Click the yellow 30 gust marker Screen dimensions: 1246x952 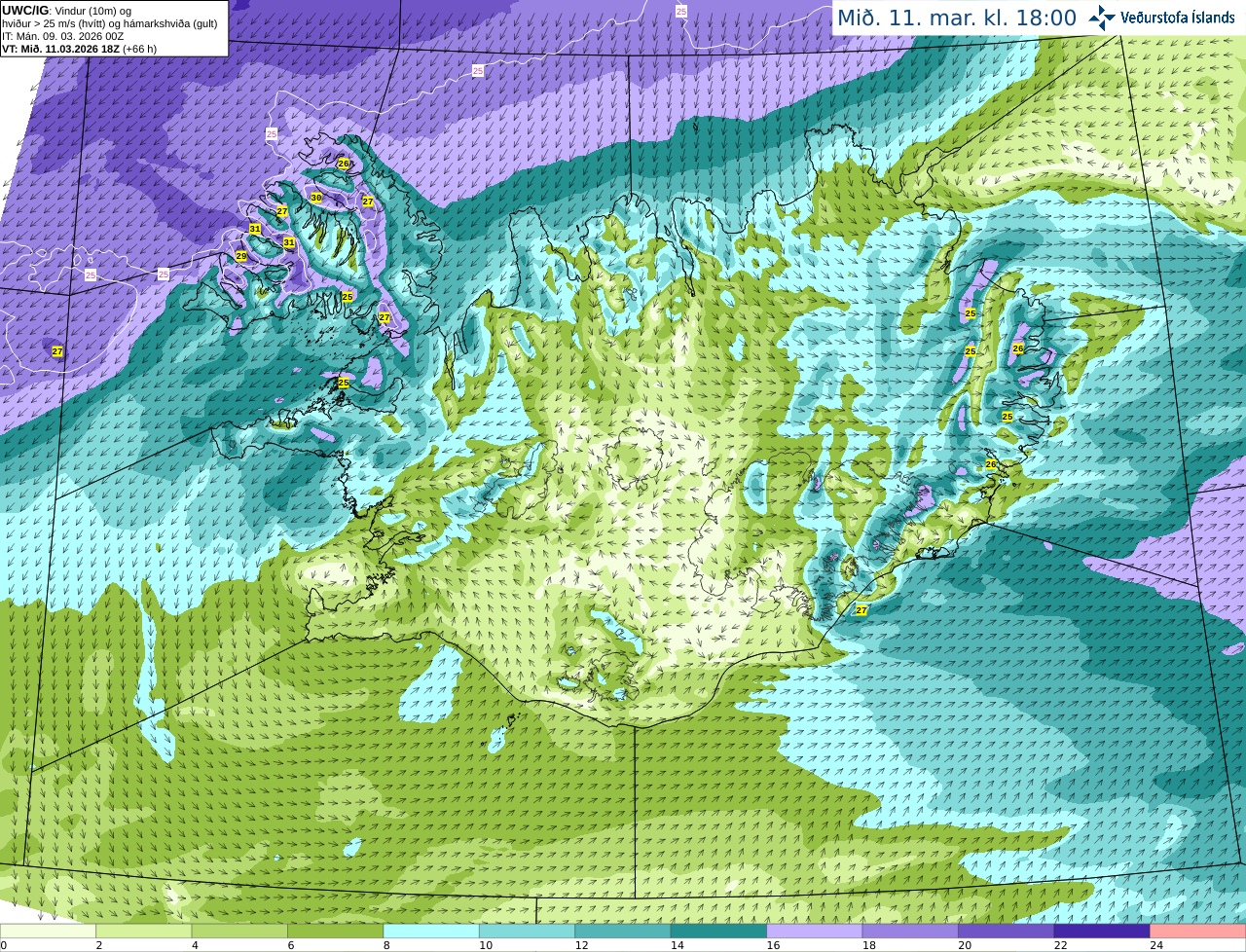[x=316, y=198]
